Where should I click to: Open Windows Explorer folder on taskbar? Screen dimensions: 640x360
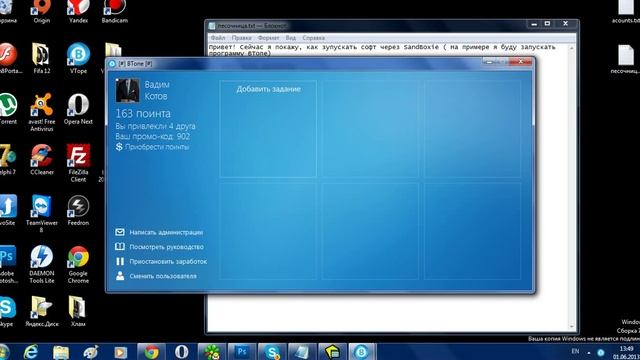(61, 352)
